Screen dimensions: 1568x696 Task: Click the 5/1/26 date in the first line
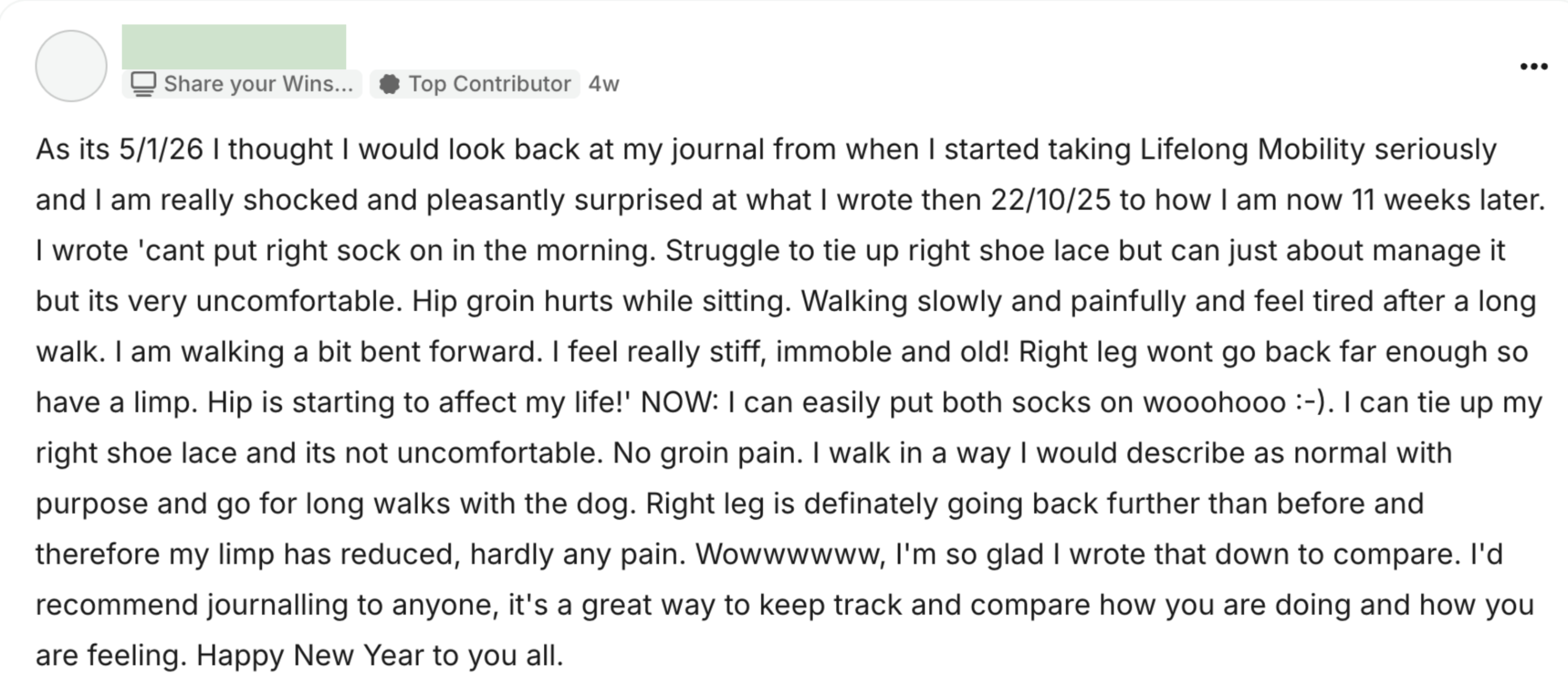160,149
